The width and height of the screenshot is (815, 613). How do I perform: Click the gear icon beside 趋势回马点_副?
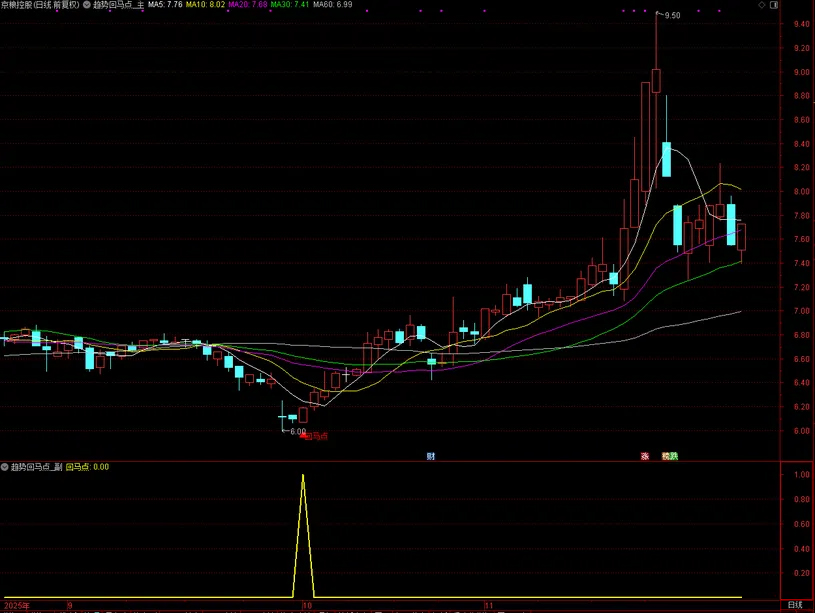(5, 466)
